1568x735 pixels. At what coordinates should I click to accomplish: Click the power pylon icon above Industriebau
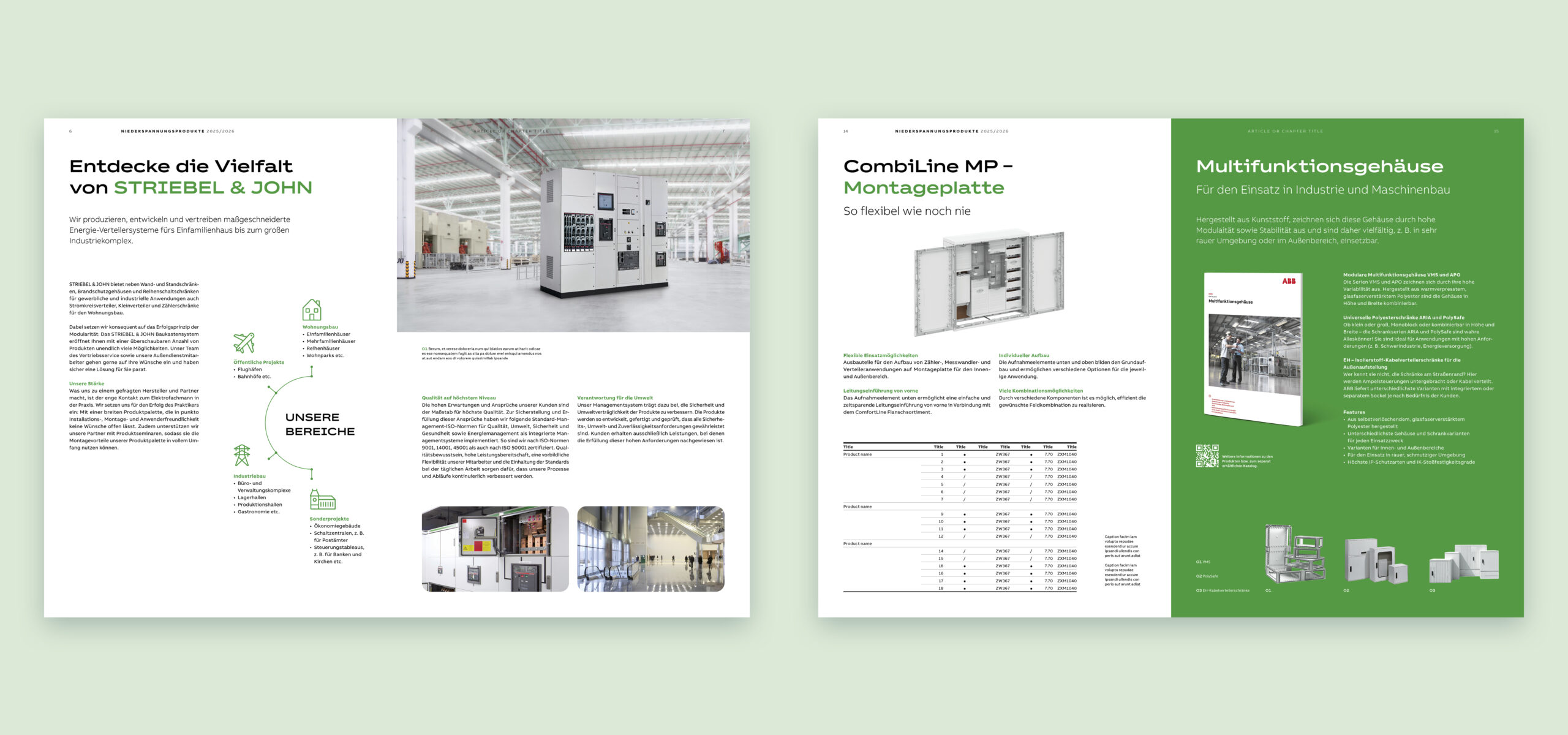[x=242, y=456]
